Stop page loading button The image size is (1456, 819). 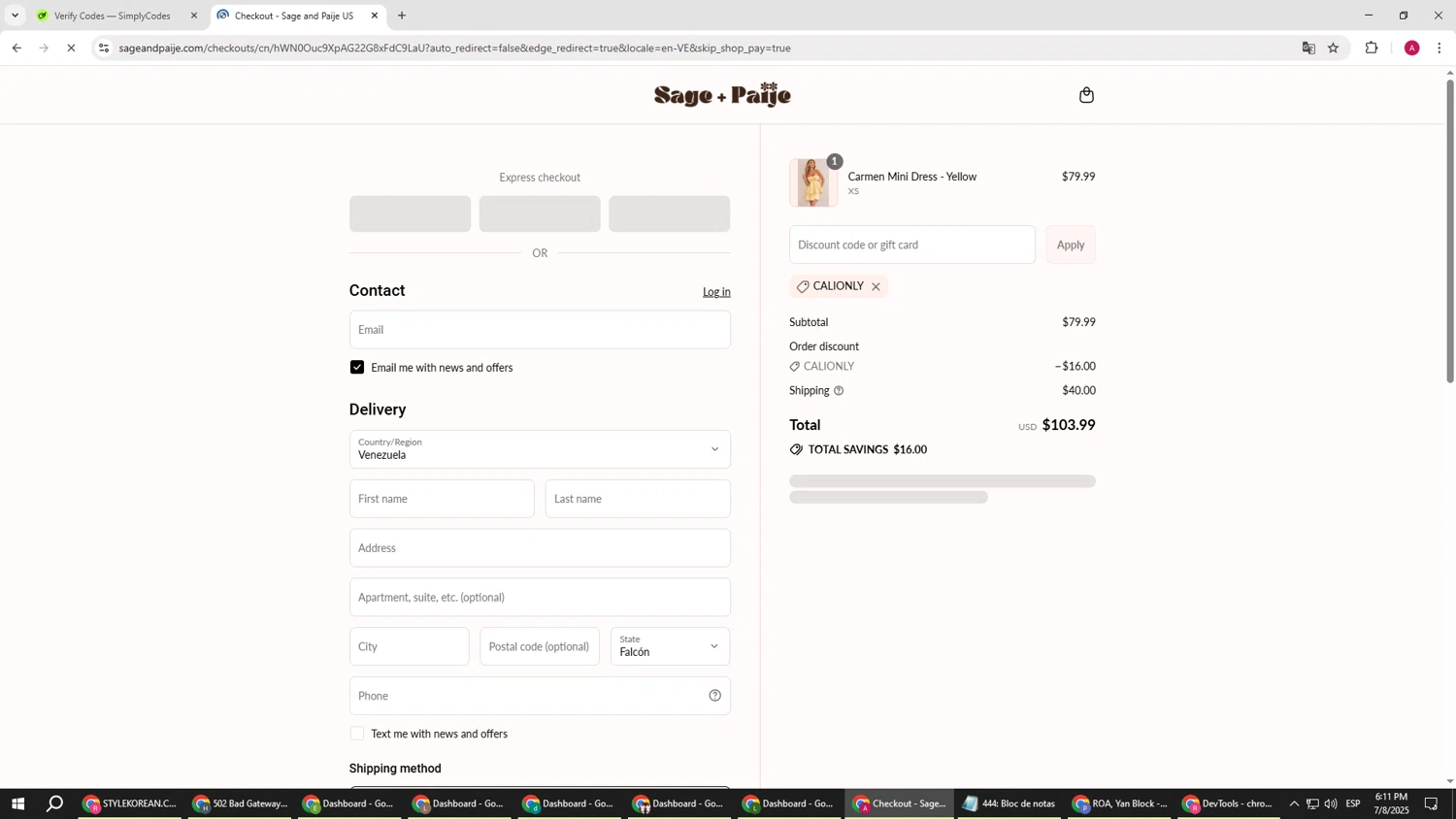(x=71, y=48)
